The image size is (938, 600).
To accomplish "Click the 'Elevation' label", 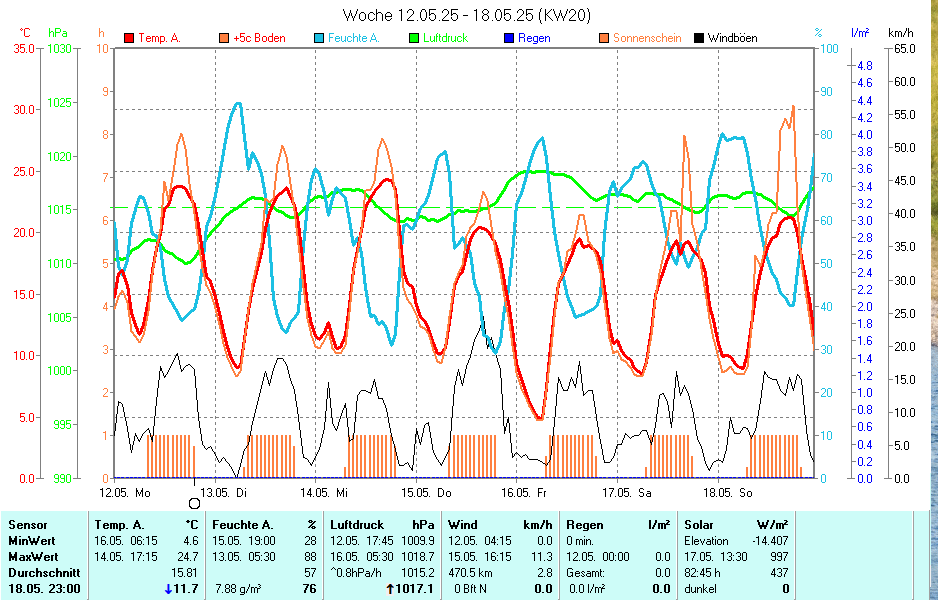I will click(x=706, y=541).
